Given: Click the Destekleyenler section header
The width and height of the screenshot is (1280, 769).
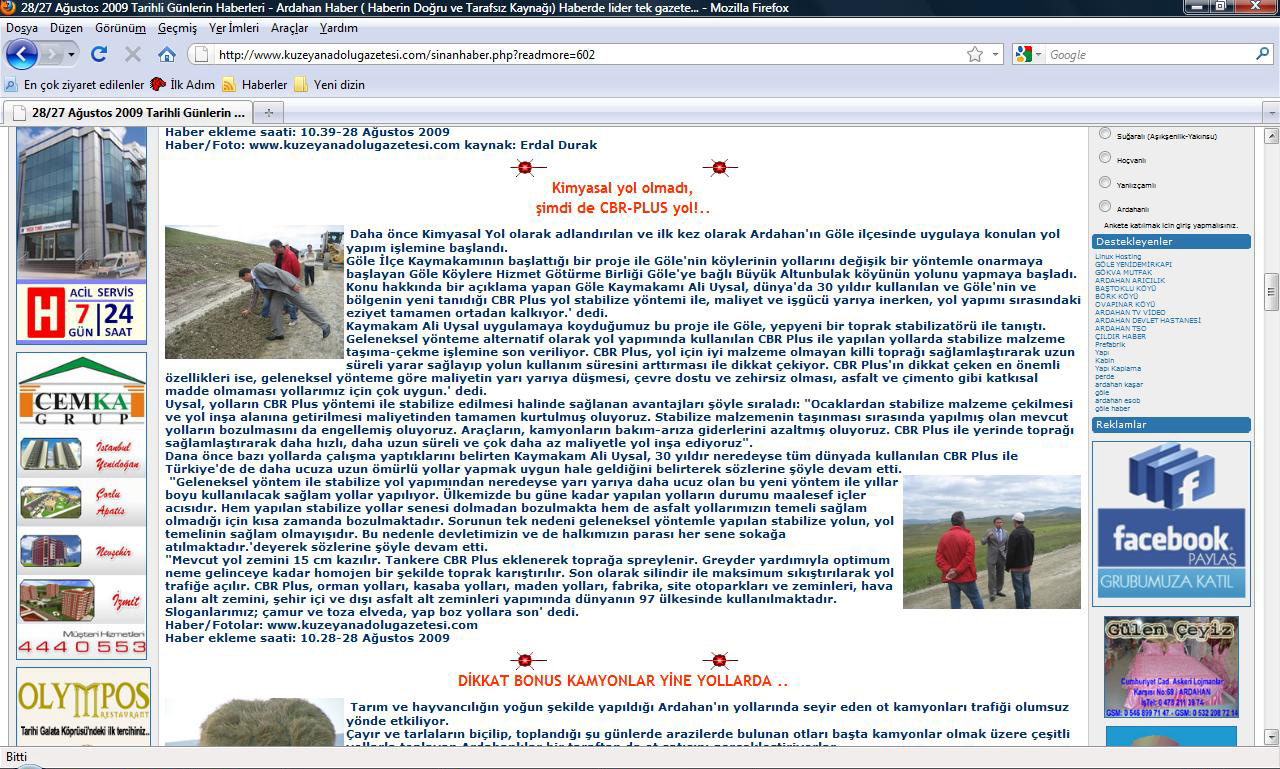Looking at the screenshot, I should [x=1171, y=241].
